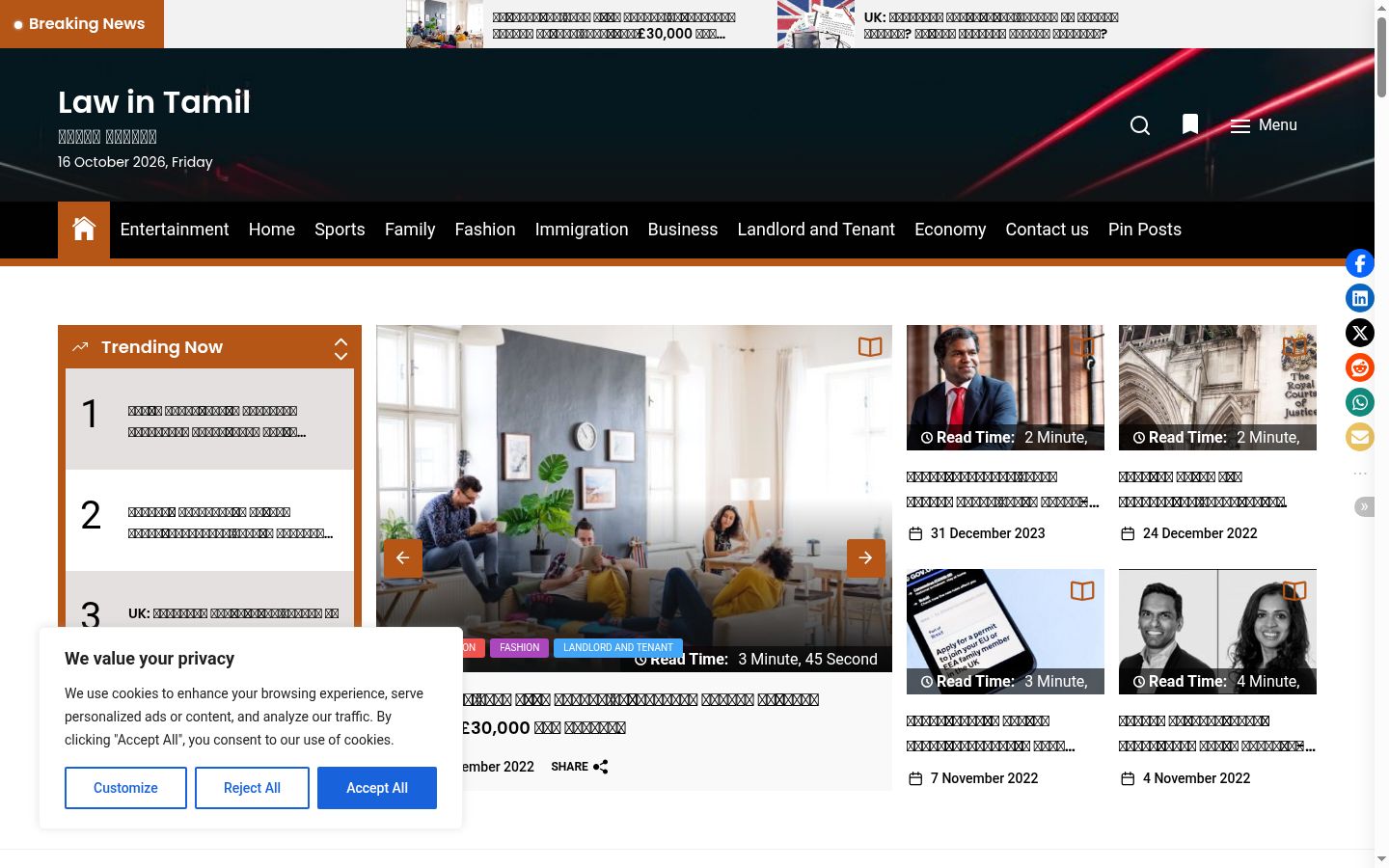Open the Entertainment menu item
The width and height of the screenshot is (1389, 868).
(175, 230)
